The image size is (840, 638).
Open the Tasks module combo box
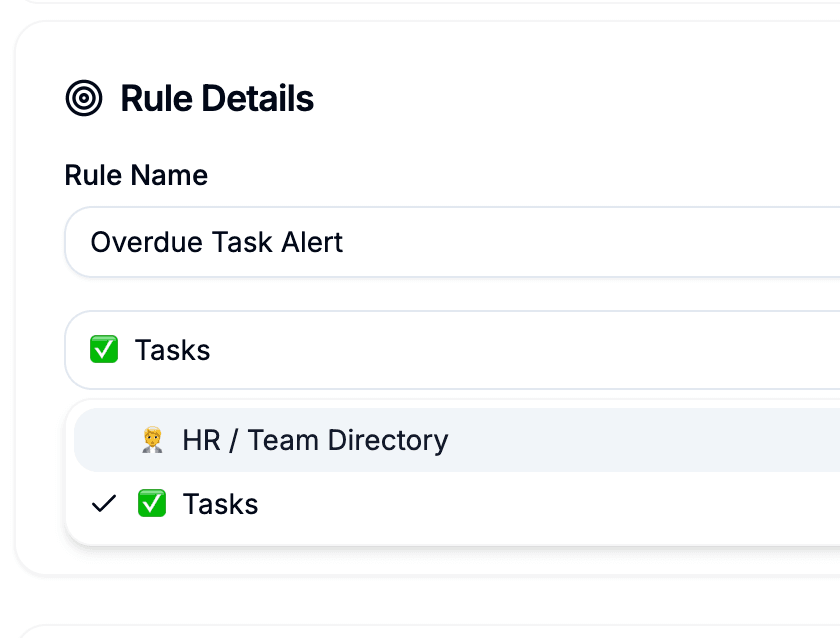[450, 350]
